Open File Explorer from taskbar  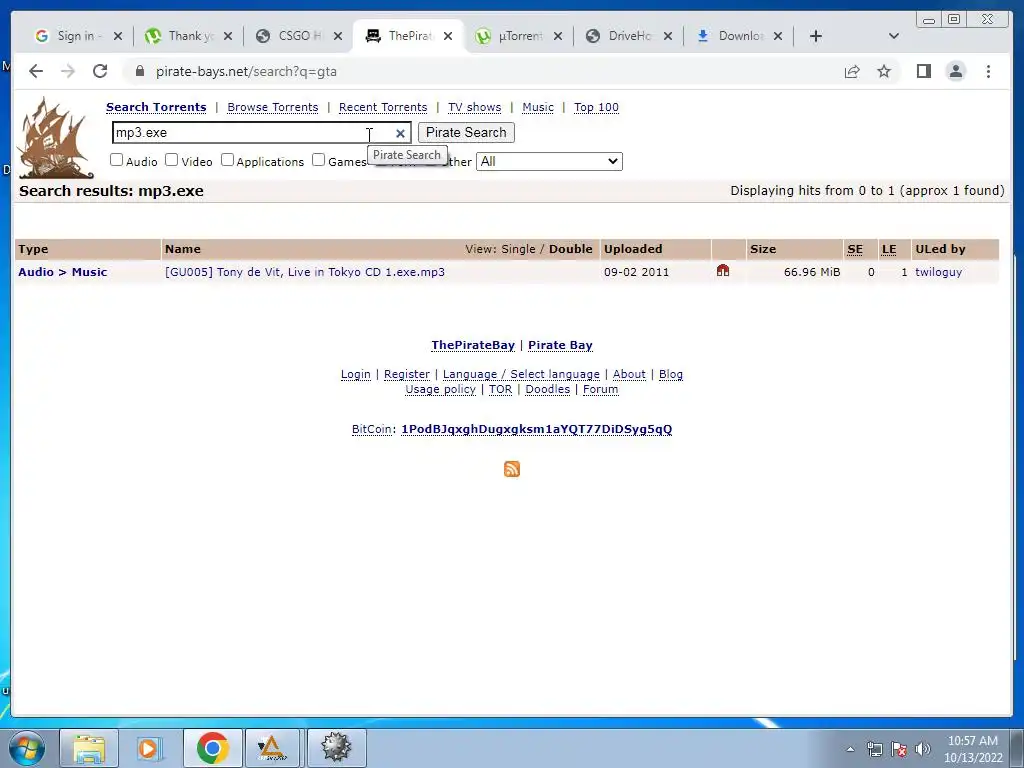pyautogui.click(x=89, y=748)
